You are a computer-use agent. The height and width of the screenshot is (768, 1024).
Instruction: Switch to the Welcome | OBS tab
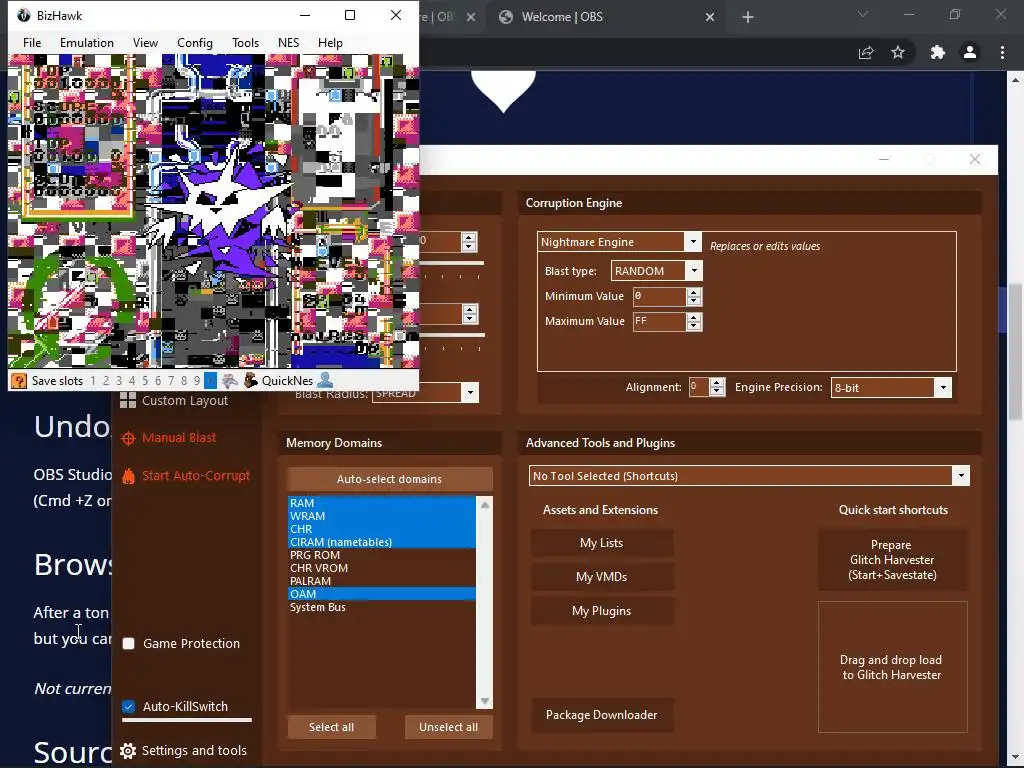click(x=607, y=17)
